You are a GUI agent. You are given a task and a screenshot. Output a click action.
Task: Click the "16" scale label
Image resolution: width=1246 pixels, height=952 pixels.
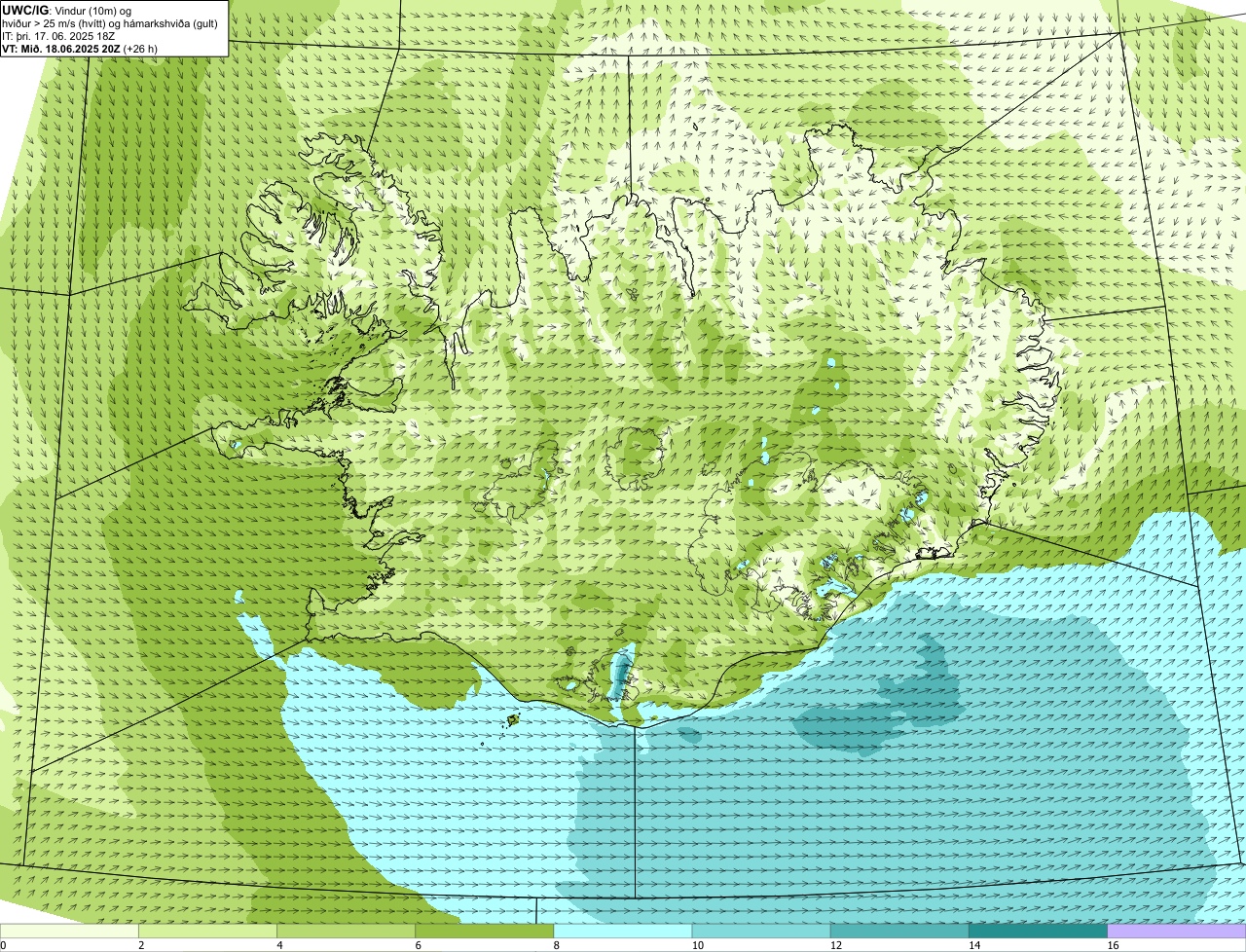(1112, 945)
